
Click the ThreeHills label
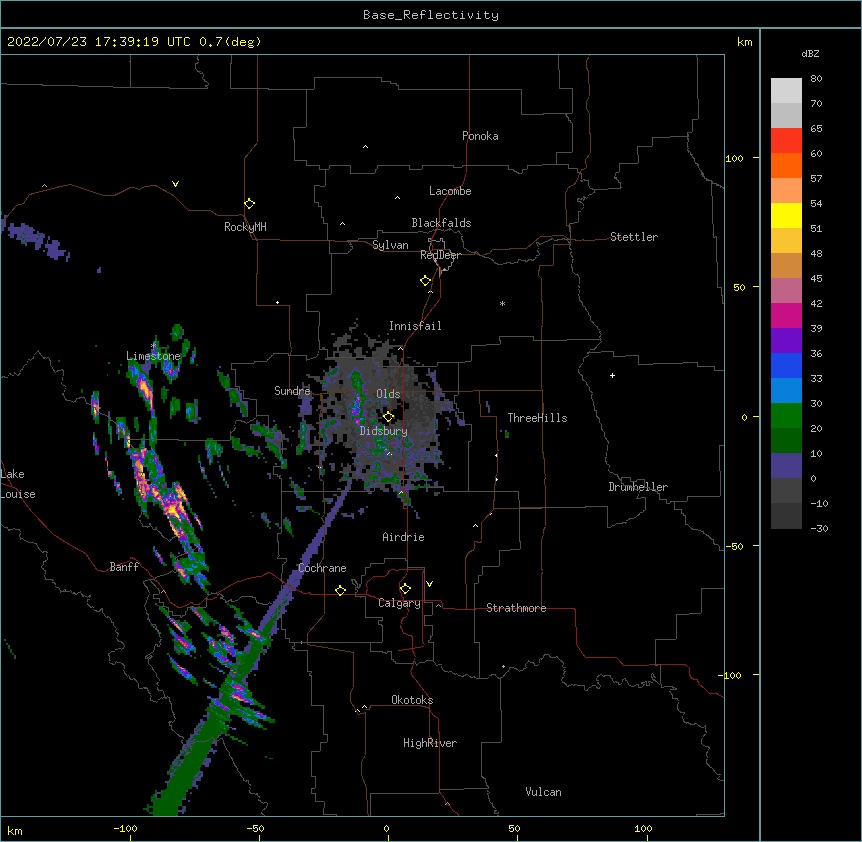tap(537, 418)
